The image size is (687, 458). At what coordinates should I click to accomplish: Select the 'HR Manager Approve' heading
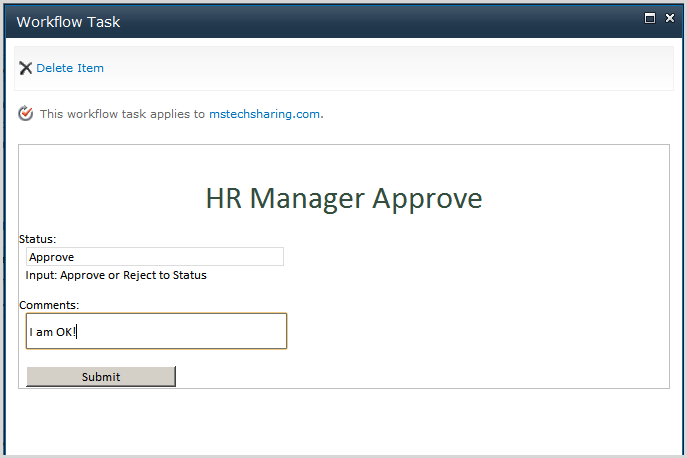click(344, 199)
